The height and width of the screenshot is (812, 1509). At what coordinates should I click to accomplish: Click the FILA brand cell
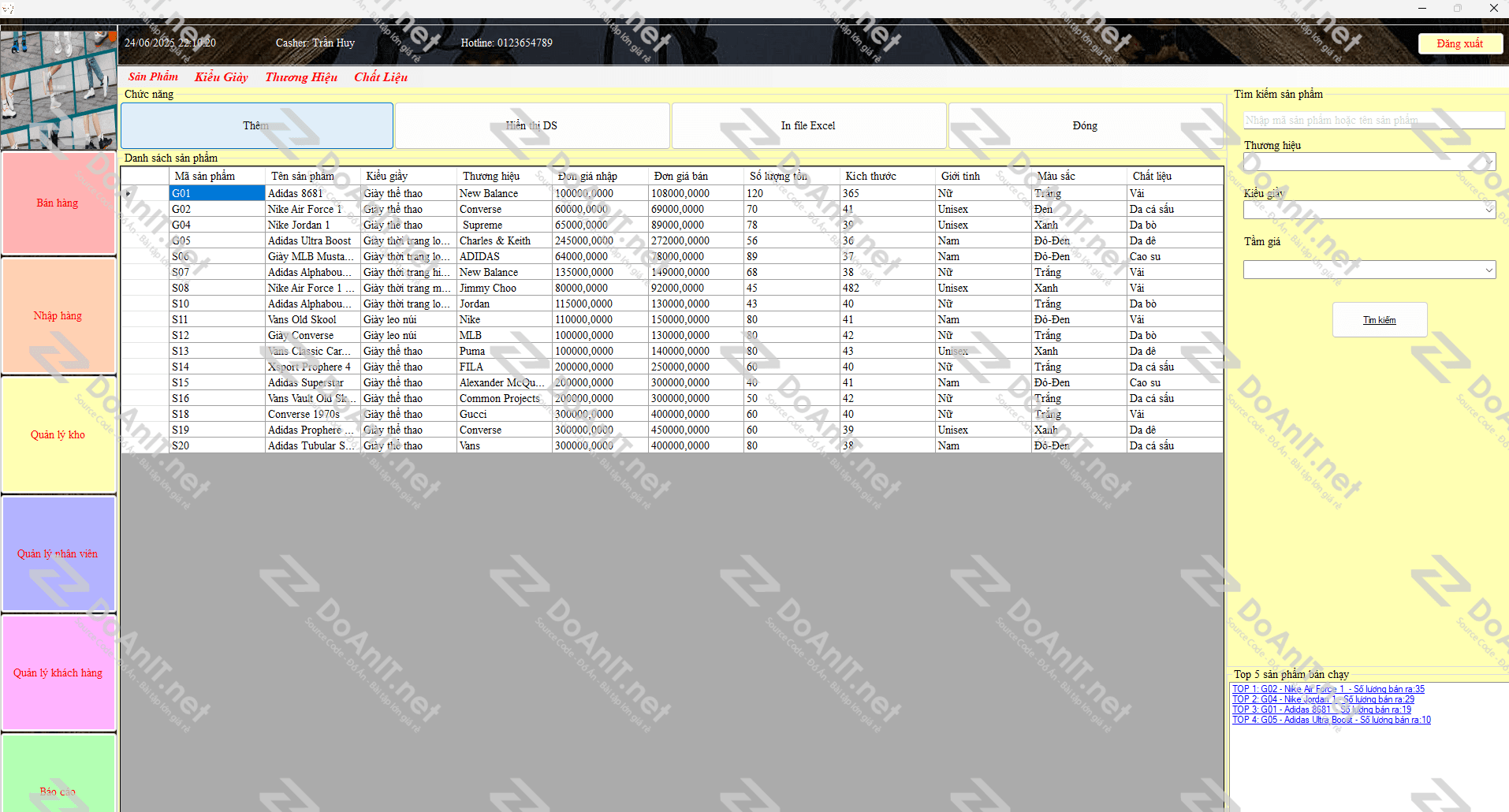(x=505, y=367)
